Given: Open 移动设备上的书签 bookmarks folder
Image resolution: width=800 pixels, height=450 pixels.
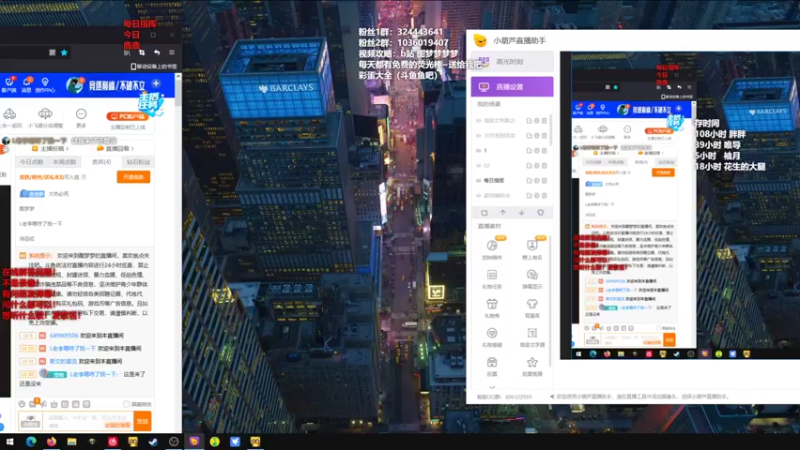Looking at the screenshot, I should (x=154, y=67).
